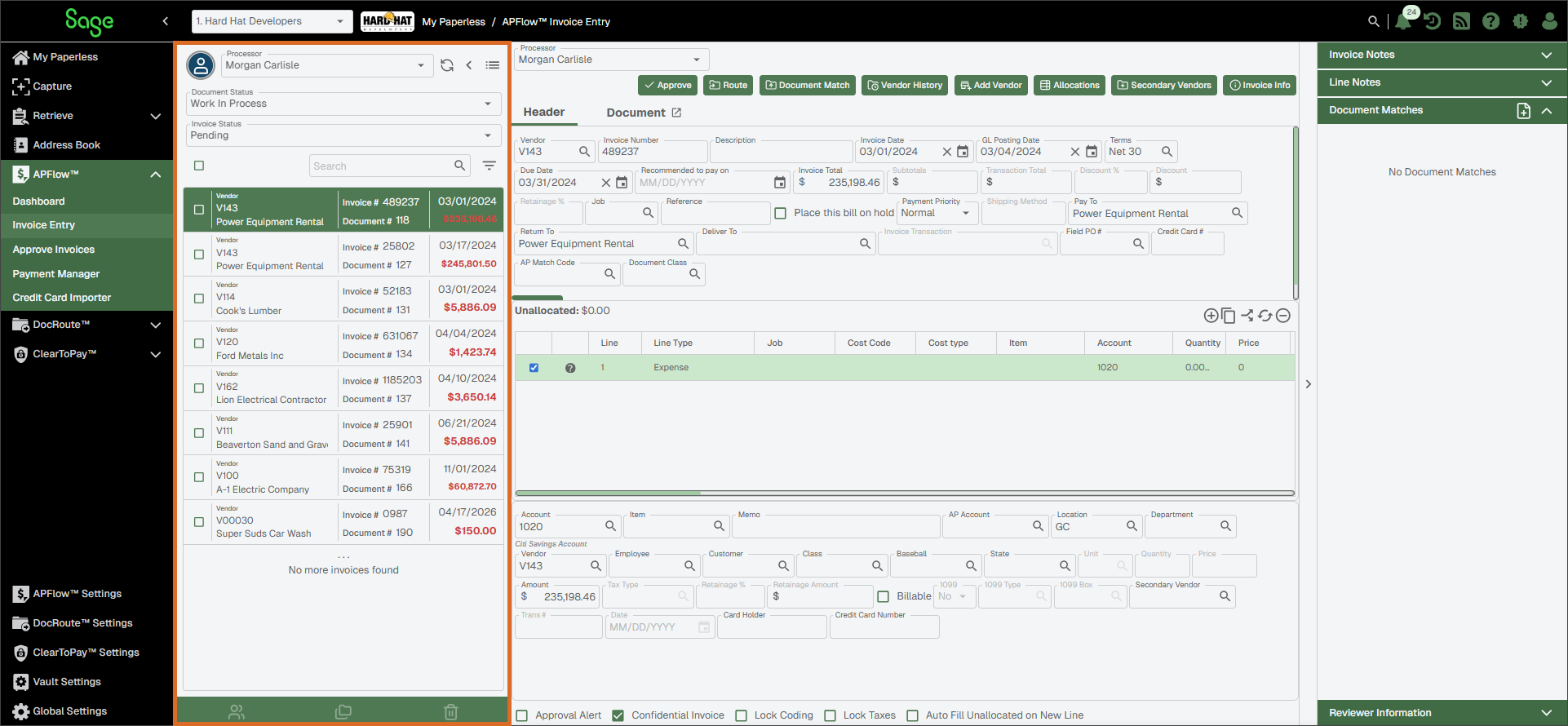Click the Route button
The width and height of the screenshot is (1568, 726).
tap(729, 85)
